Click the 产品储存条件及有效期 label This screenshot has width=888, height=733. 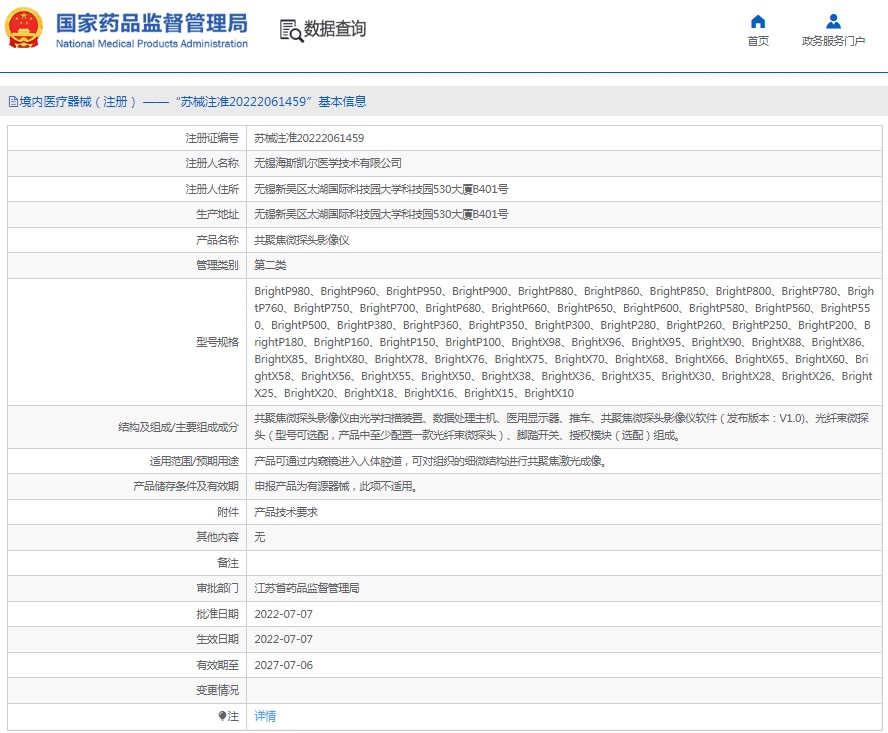click(186, 486)
